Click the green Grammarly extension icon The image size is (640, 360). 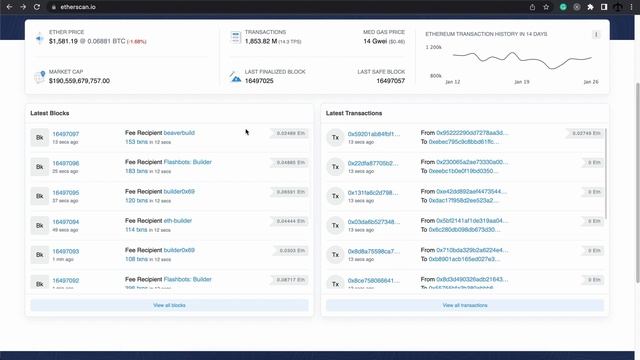point(563,7)
